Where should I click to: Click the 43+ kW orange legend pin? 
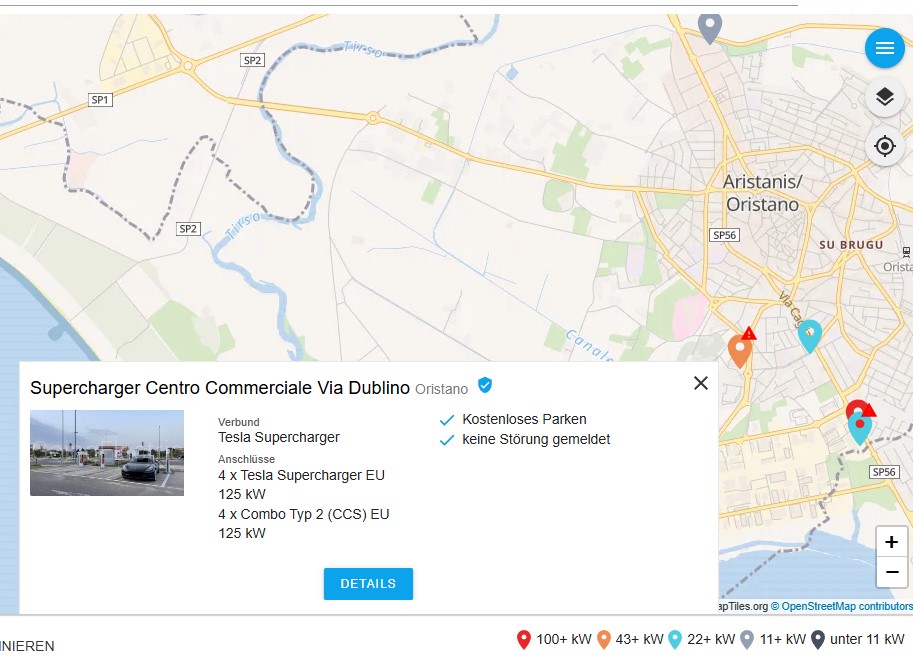pos(604,640)
